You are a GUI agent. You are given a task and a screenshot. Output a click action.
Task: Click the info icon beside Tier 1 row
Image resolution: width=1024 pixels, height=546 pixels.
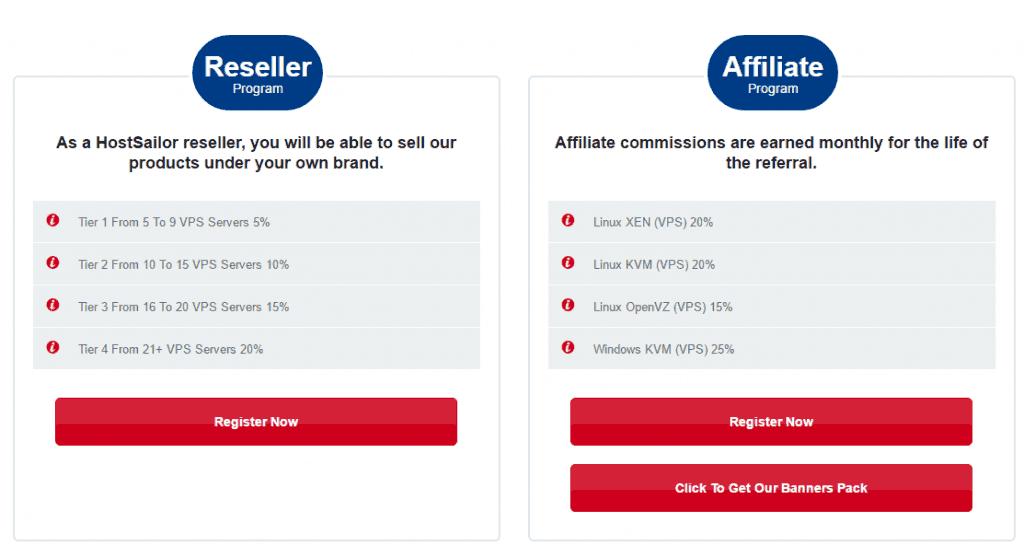pos(53,220)
